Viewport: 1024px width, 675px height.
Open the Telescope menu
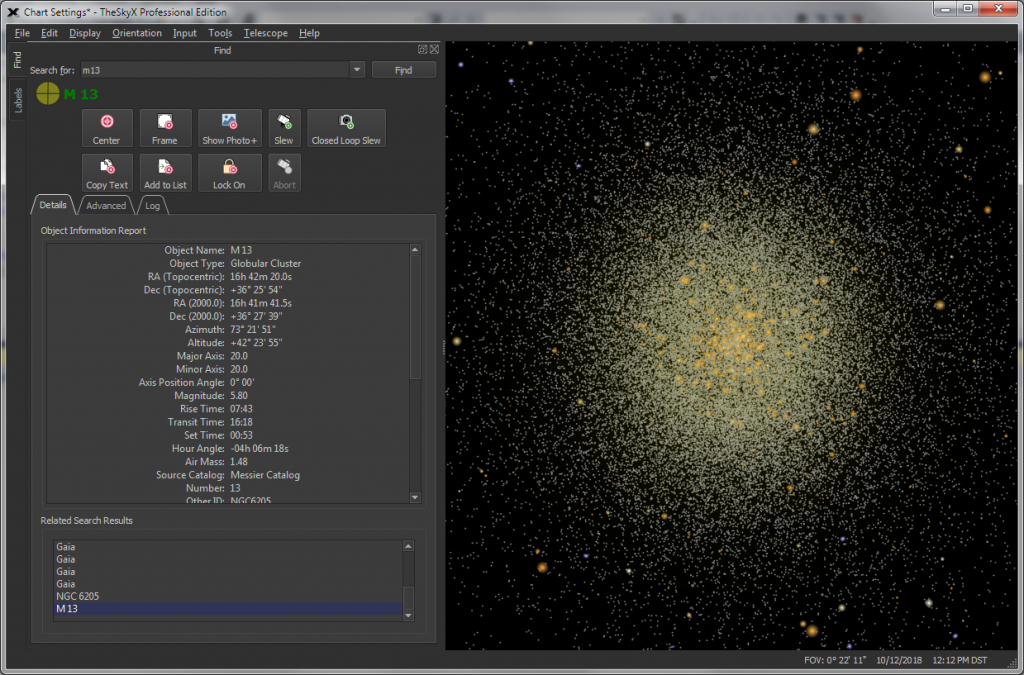click(x=265, y=32)
